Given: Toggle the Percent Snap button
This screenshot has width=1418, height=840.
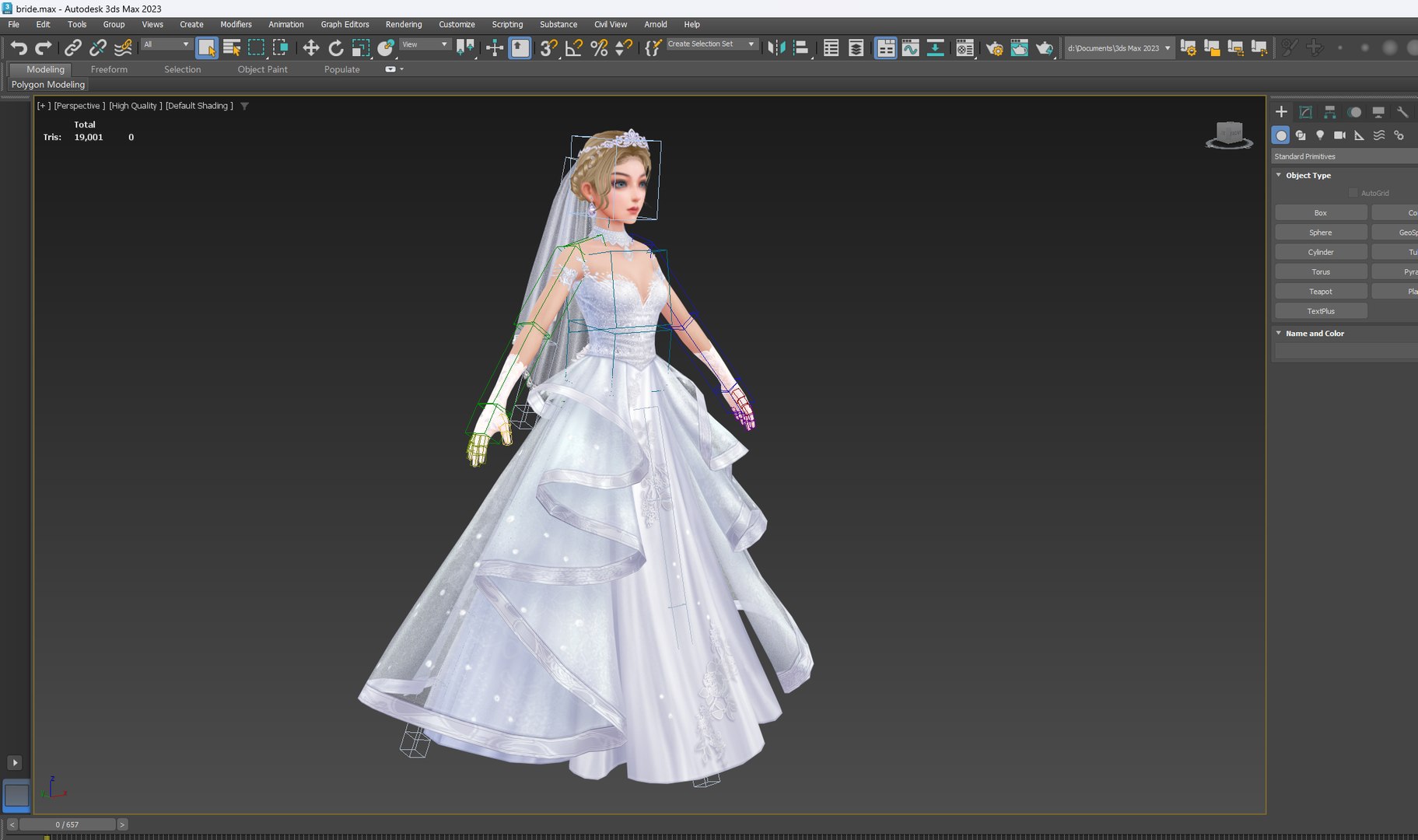Looking at the screenshot, I should [599, 48].
